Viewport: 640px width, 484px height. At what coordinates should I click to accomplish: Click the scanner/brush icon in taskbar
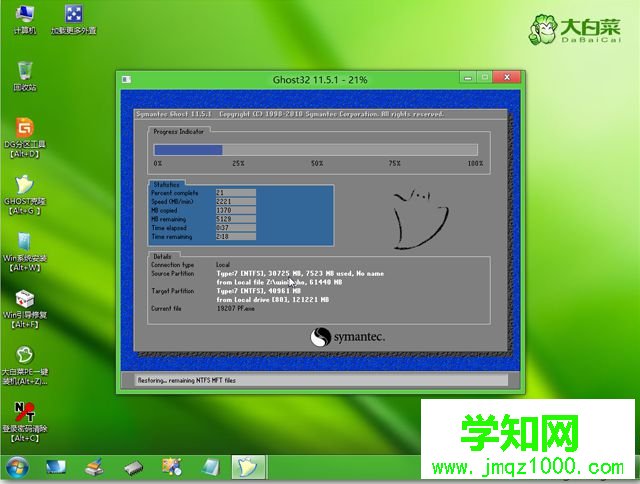tap(94, 467)
